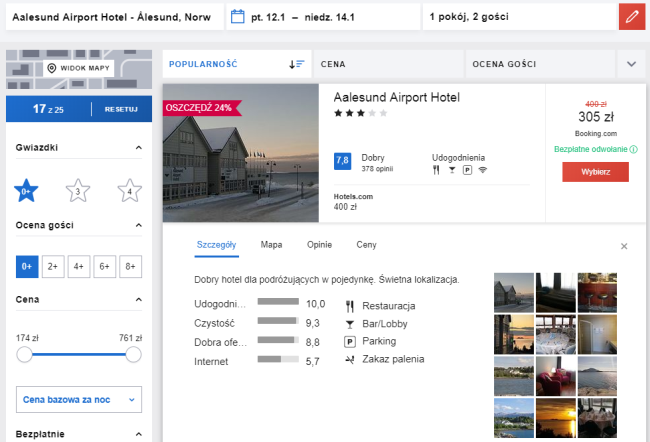
Task: Select the 4 star filter
Action: [130, 191]
